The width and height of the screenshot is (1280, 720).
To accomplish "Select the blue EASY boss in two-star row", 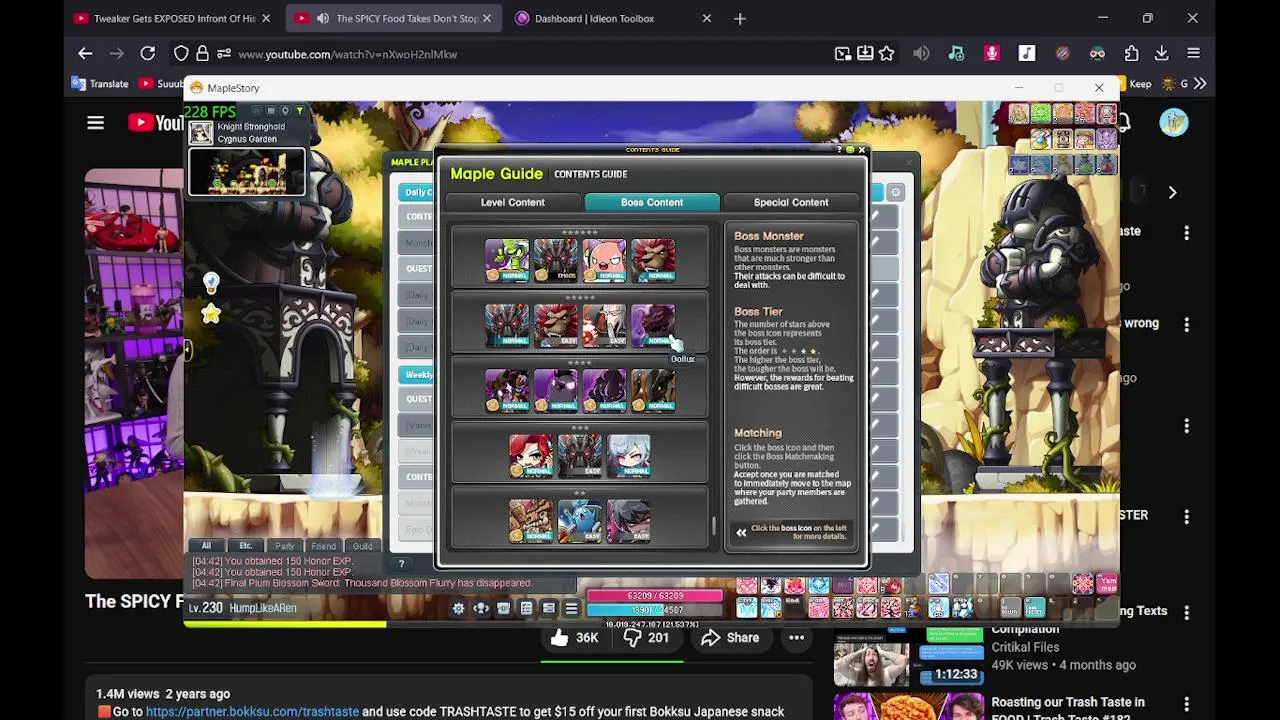I will (x=580, y=522).
